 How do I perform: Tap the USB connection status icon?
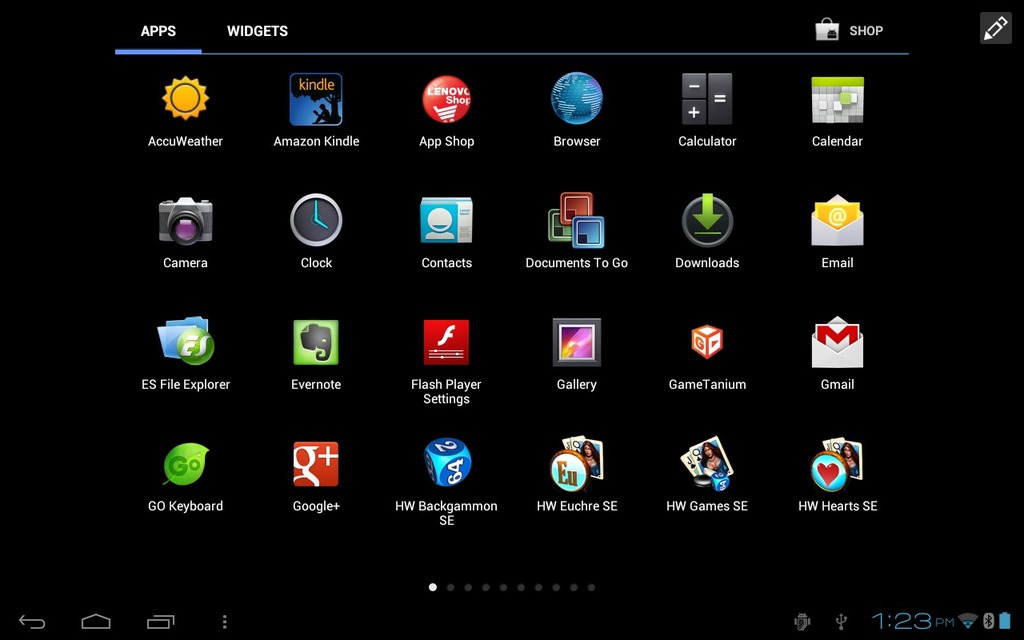[x=841, y=621]
